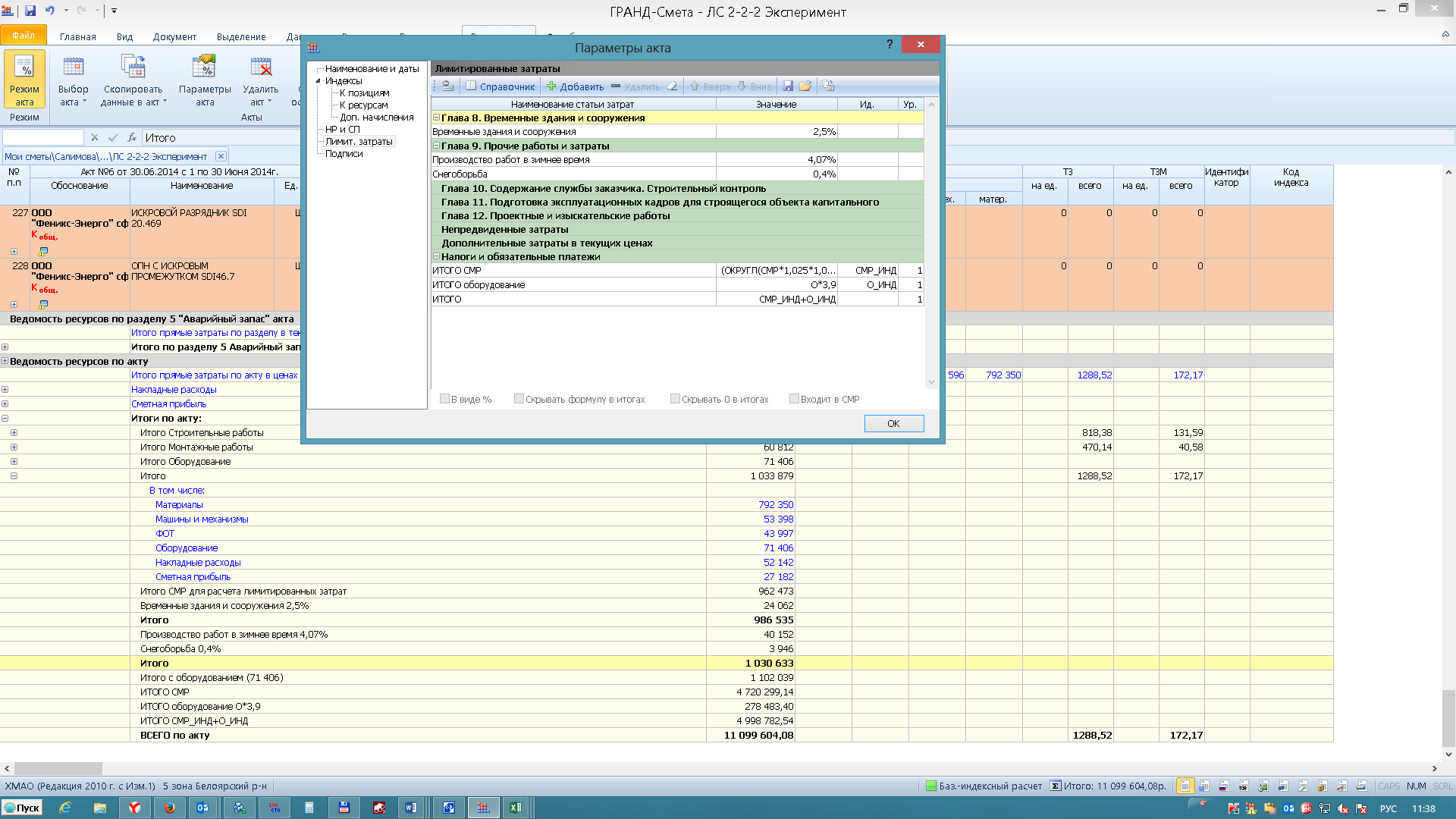Enable the В виде % checkbox

(445, 399)
